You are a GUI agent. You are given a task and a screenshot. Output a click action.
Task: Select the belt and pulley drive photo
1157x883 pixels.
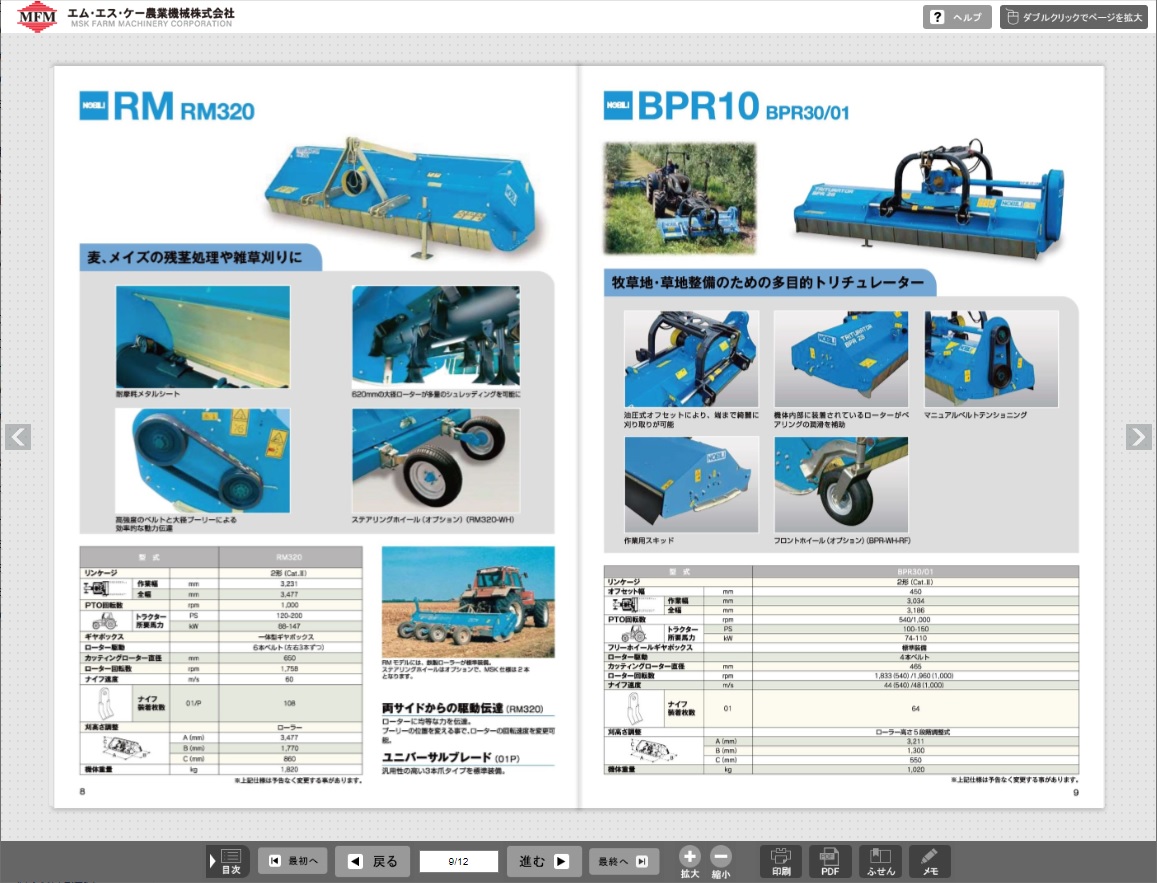click(203, 461)
